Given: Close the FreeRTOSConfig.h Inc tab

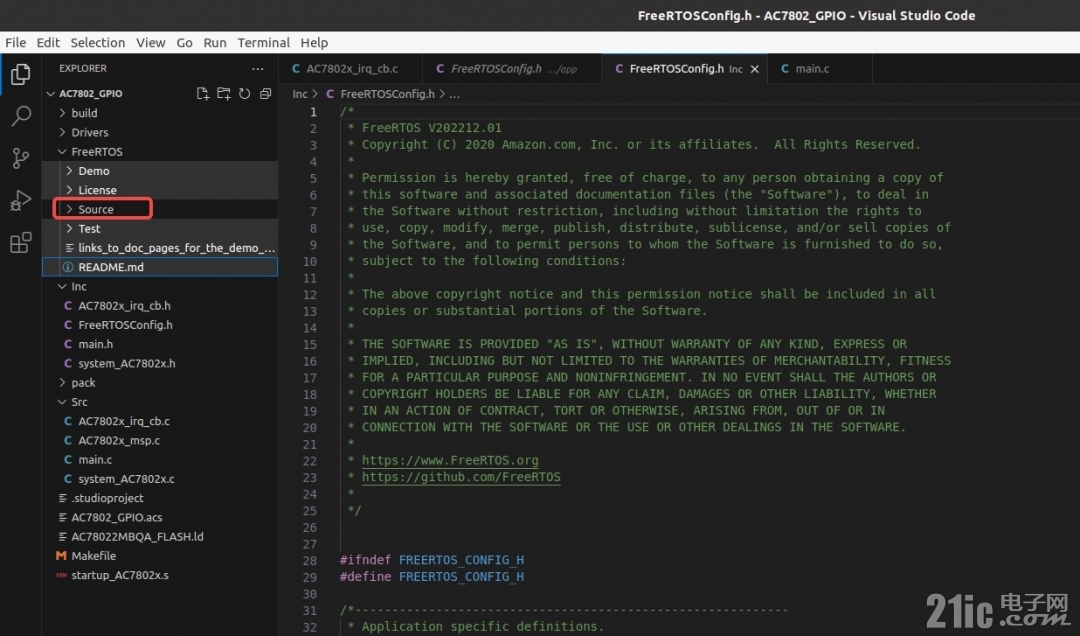Looking at the screenshot, I should tap(755, 69).
